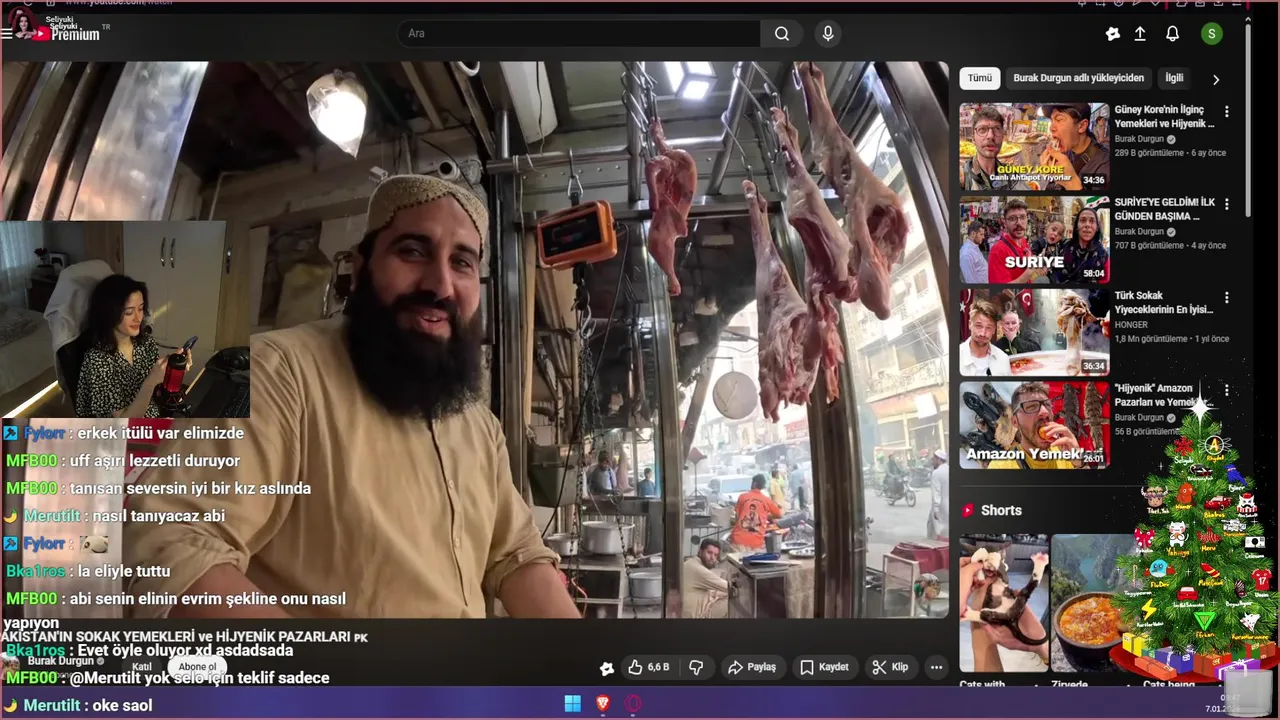Open Windows Start button in taskbar
Image resolution: width=1280 pixels, height=720 pixels.
point(573,704)
